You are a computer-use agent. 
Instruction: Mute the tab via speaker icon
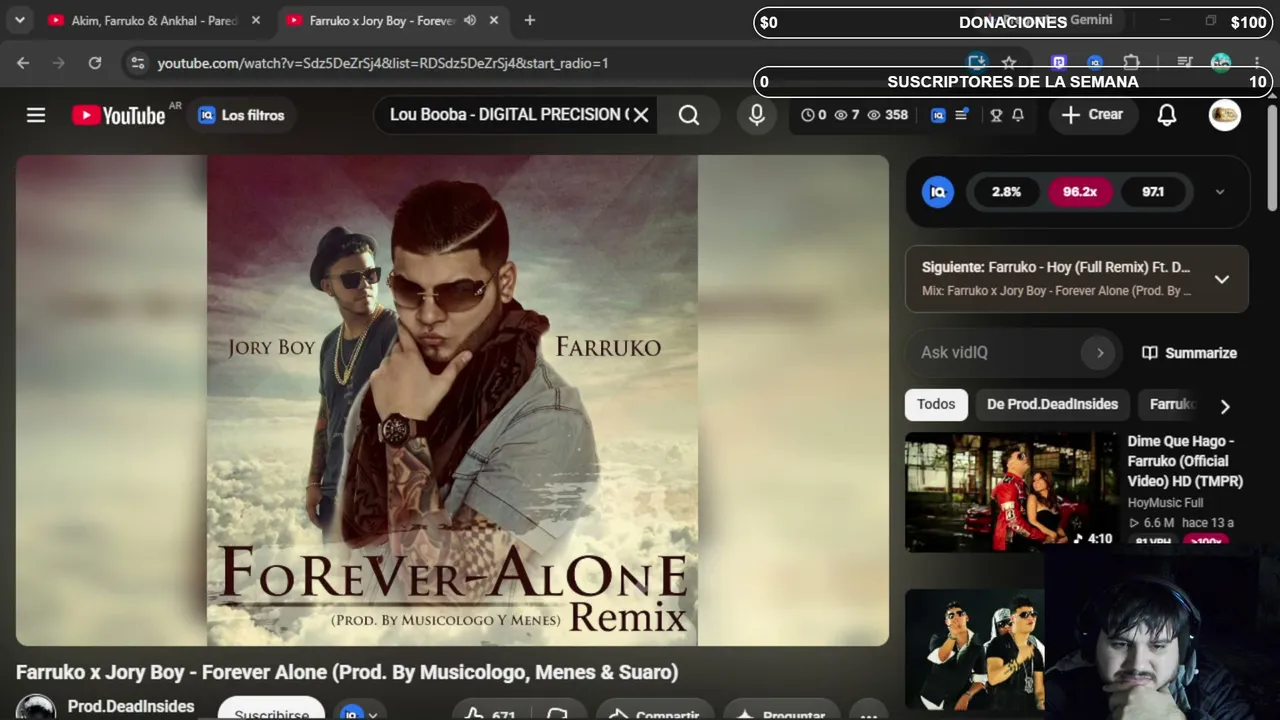[470, 20]
